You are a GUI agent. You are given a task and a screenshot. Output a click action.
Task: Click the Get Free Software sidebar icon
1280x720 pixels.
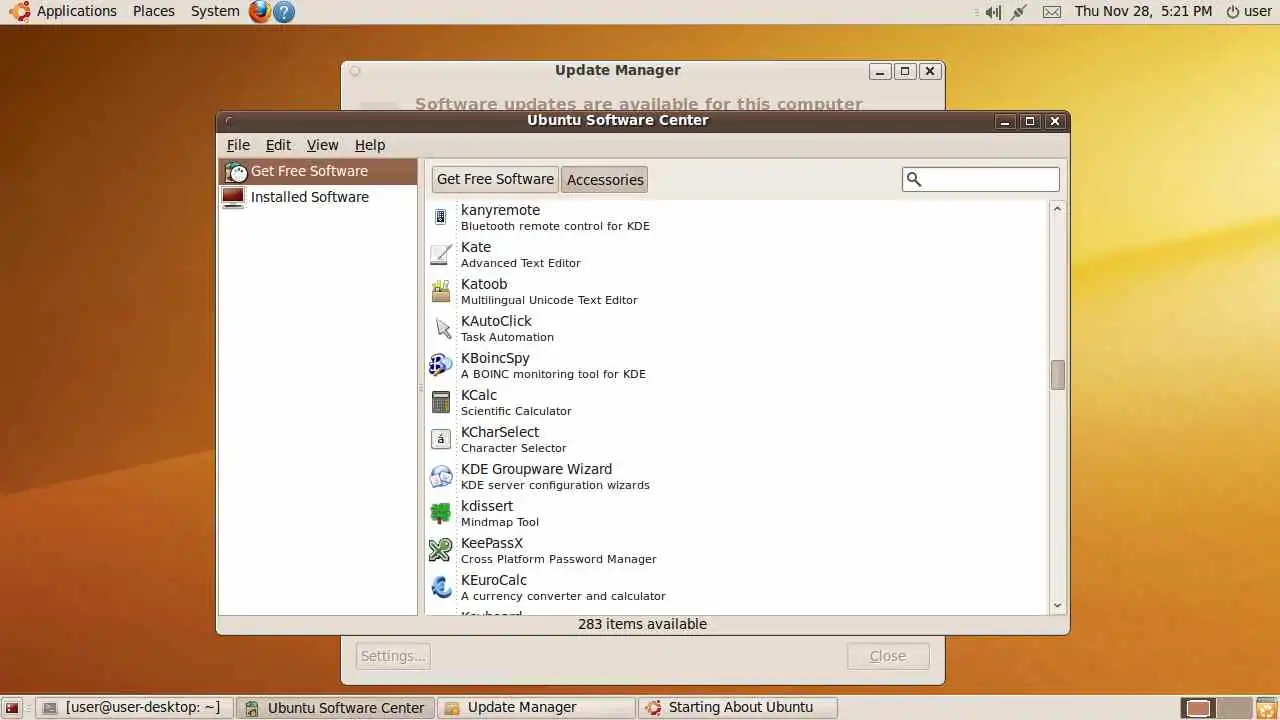235,171
